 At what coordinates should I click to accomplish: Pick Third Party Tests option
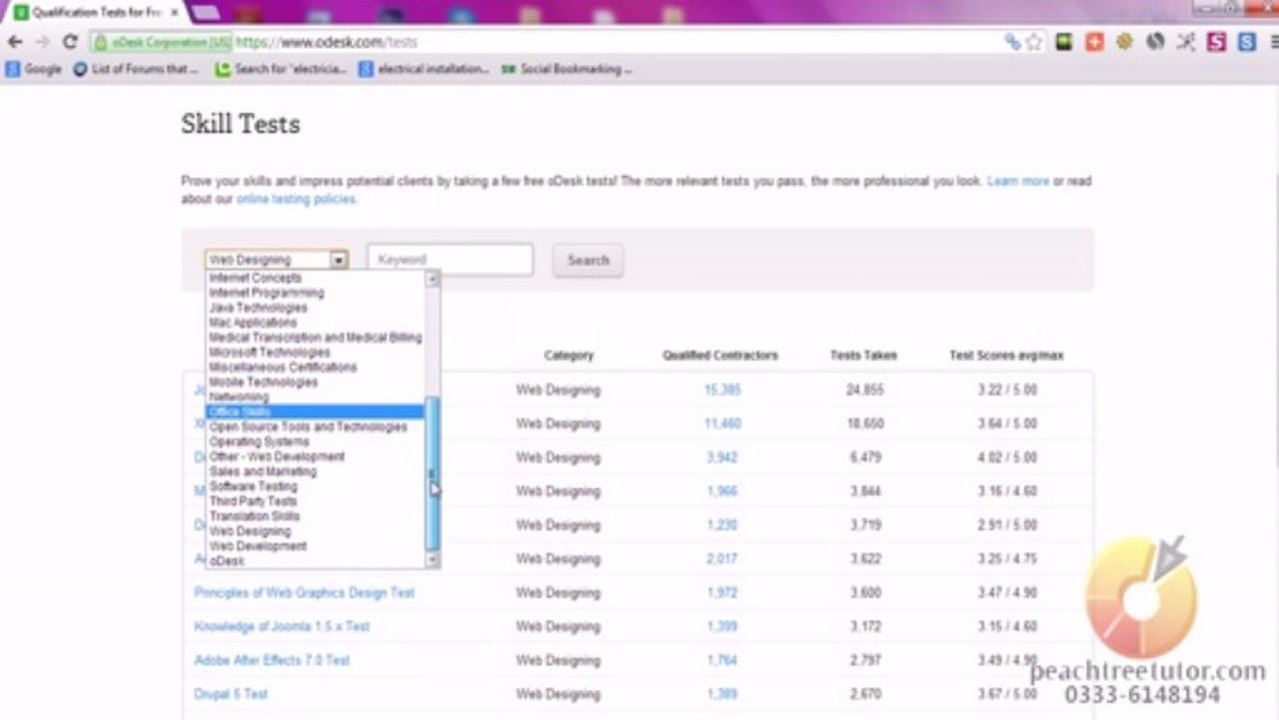pos(253,501)
